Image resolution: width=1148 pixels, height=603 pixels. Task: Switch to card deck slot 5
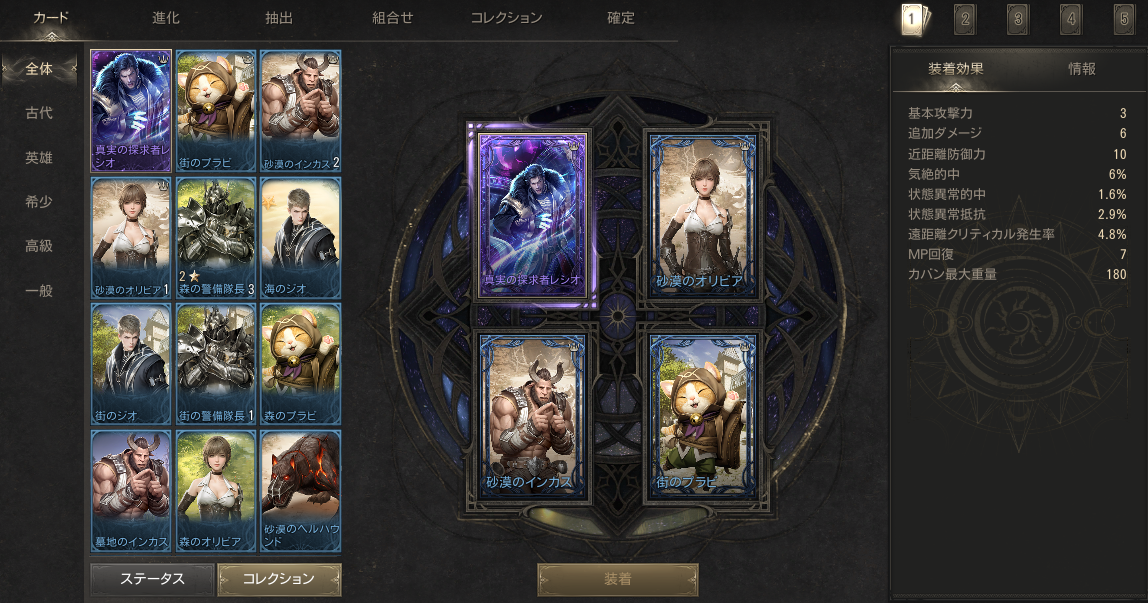point(1124,20)
